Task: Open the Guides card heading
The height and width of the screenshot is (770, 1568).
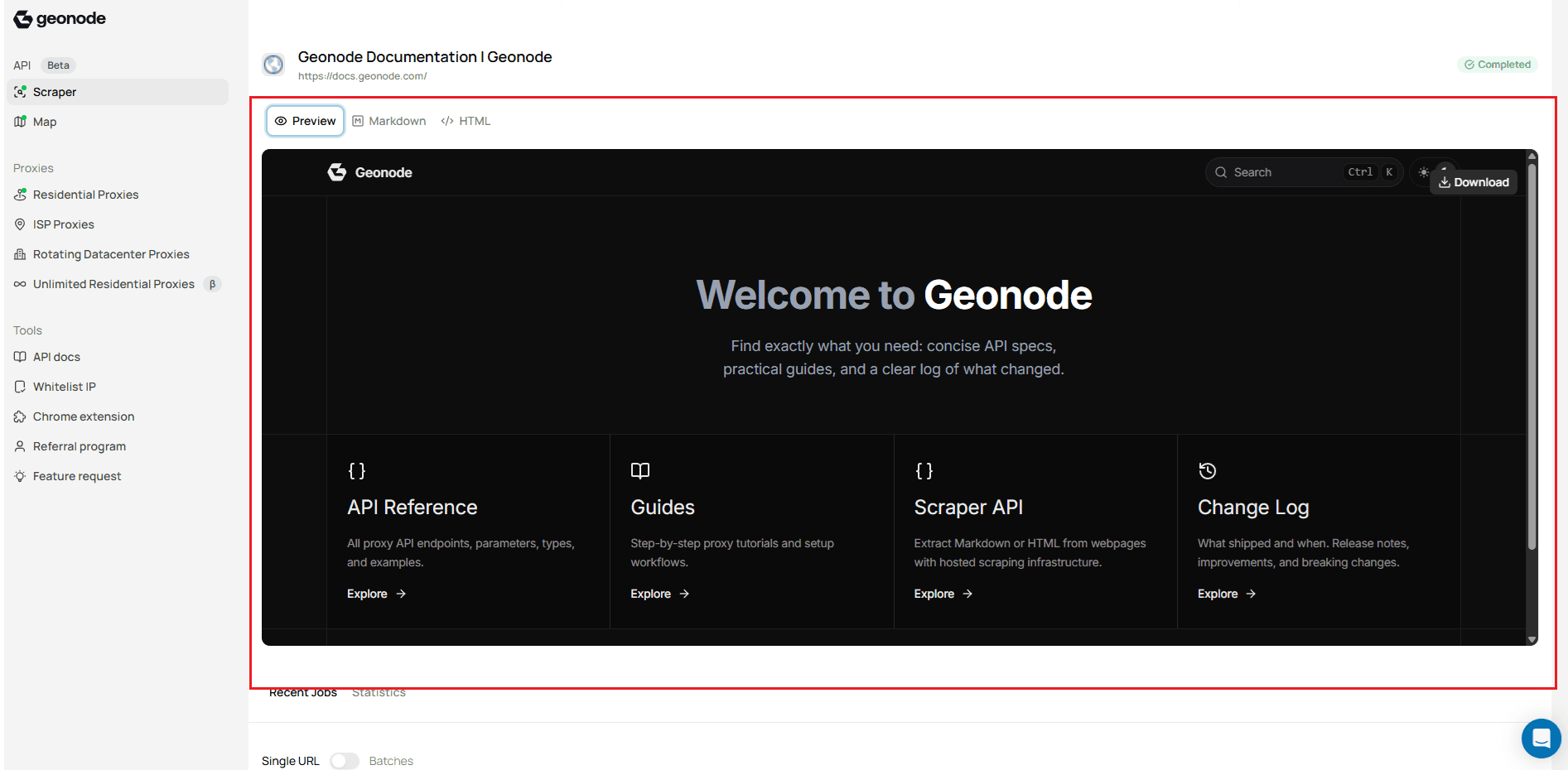Action: tap(663, 508)
